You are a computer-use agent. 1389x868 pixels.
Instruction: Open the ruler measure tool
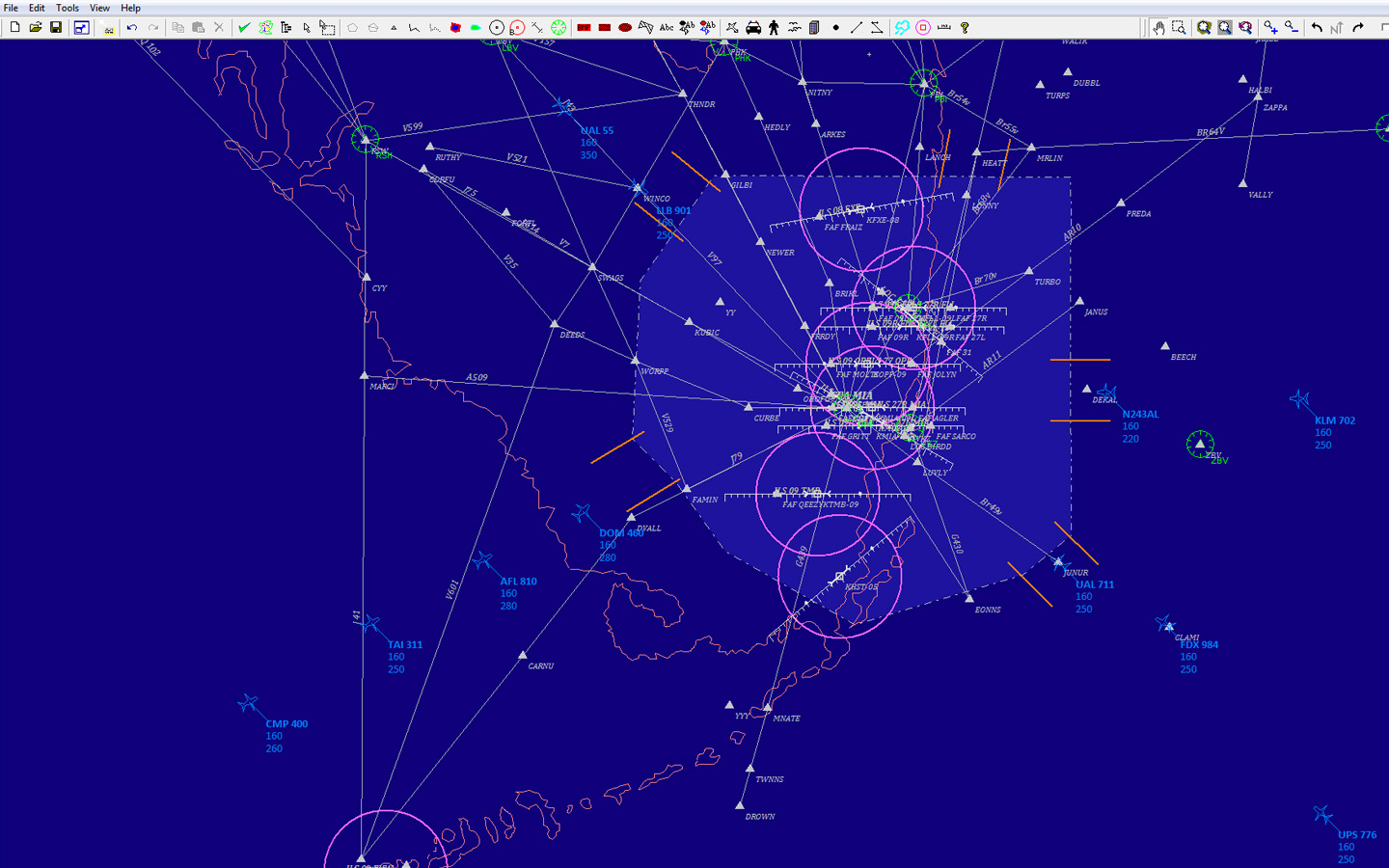[943, 27]
